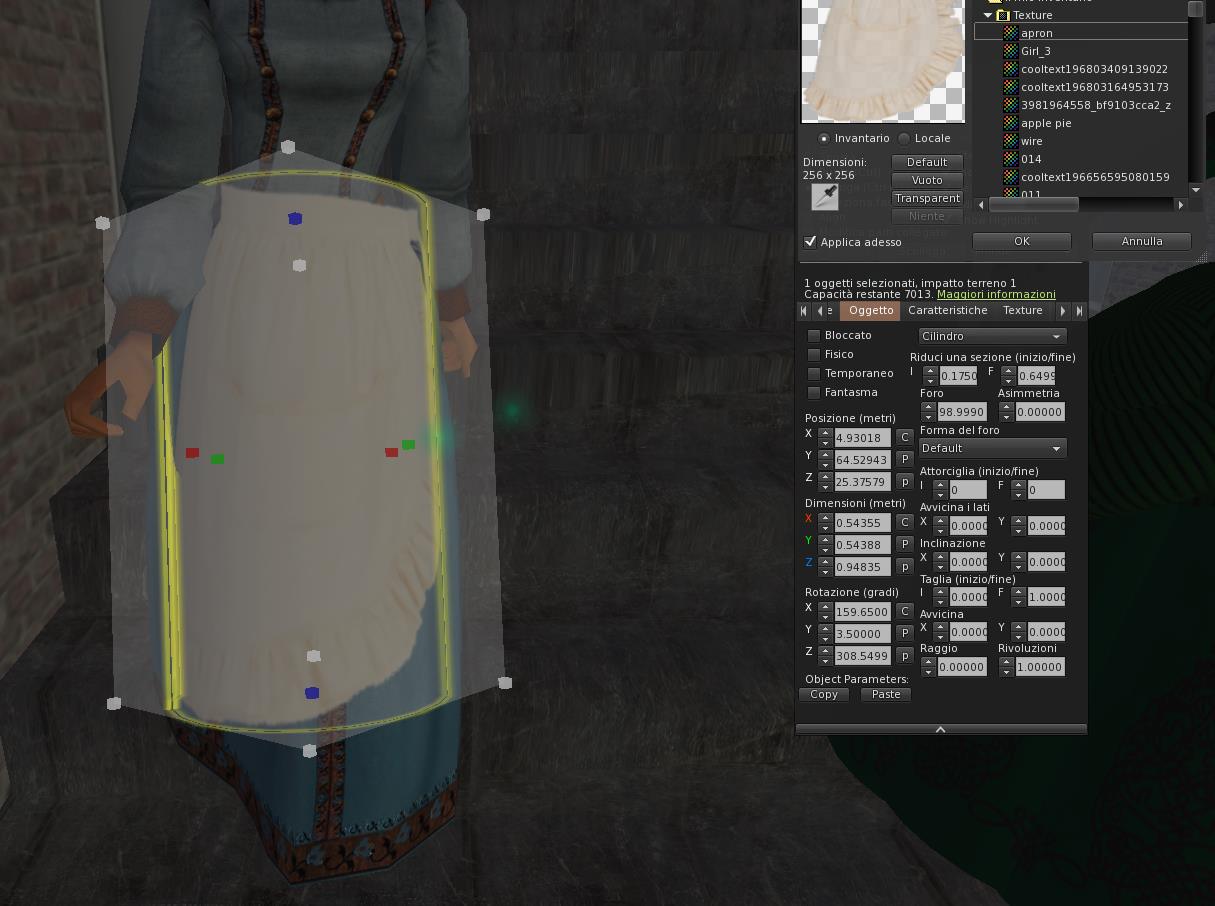The height and width of the screenshot is (906, 1215).
Task: Copy size with the Dimensioni C button
Action: 904,522
